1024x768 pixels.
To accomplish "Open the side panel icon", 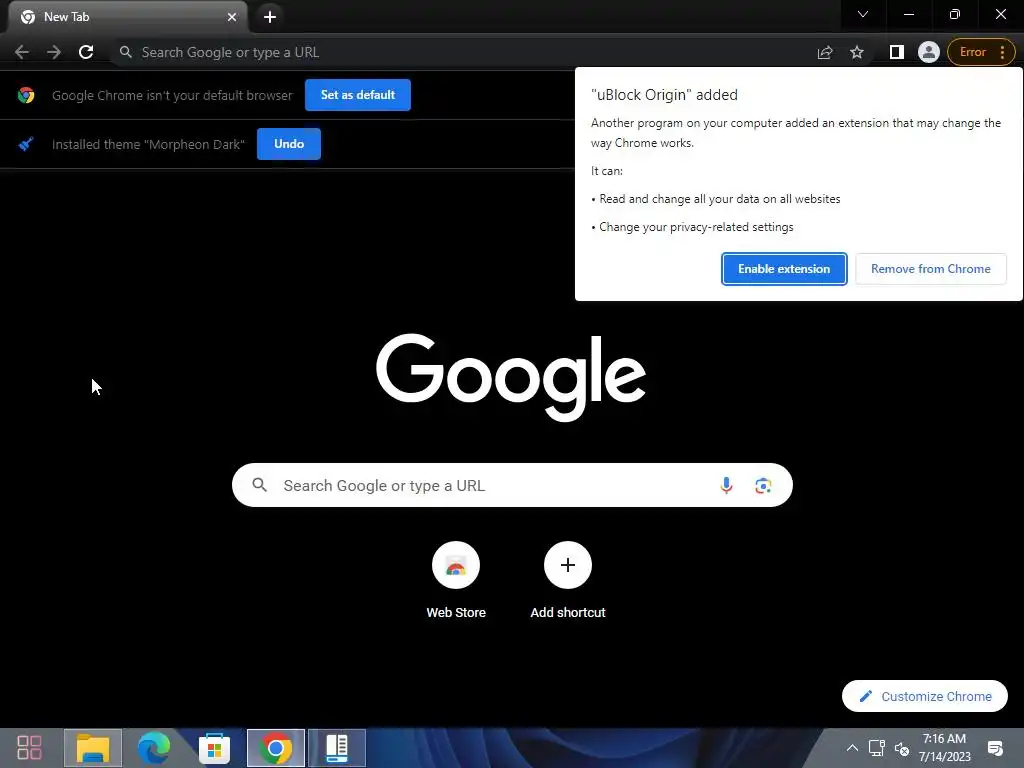I will [897, 52].
